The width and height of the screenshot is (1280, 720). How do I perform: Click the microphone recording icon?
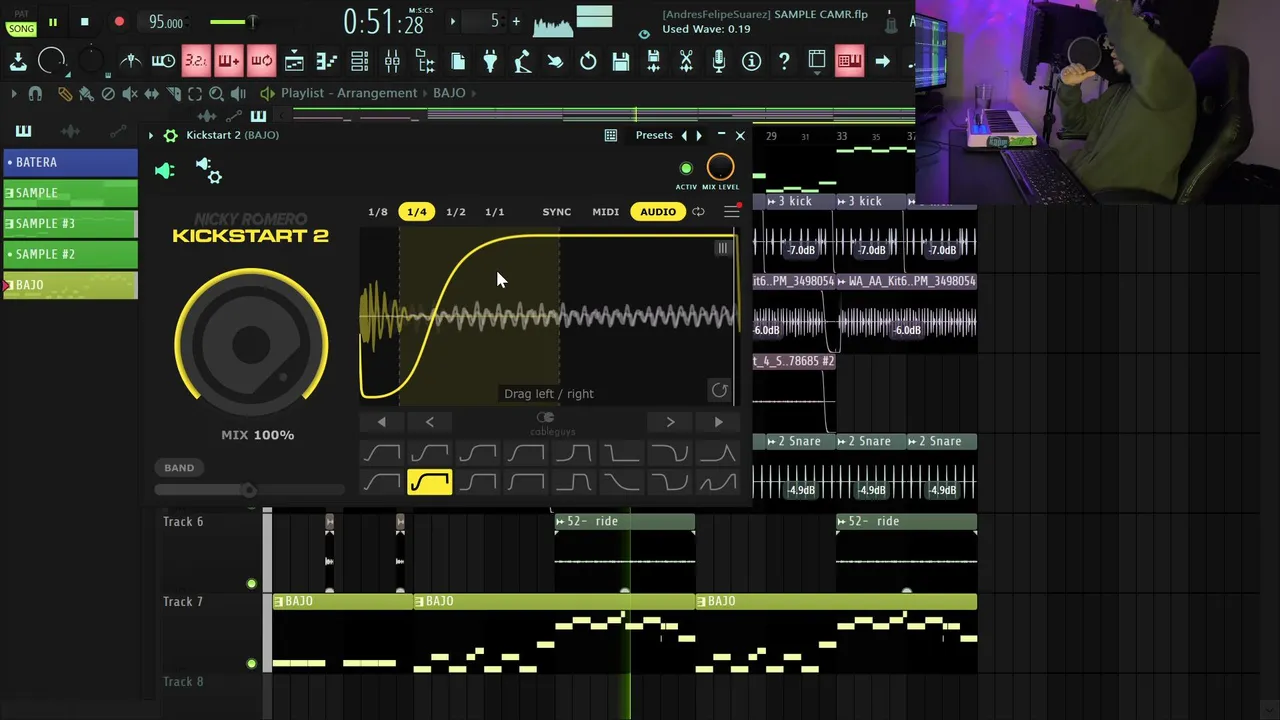(719, 61)
